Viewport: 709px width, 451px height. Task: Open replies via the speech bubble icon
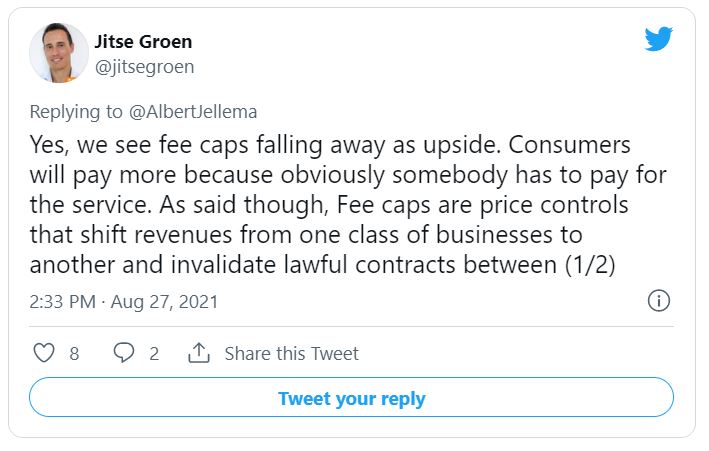123,353
